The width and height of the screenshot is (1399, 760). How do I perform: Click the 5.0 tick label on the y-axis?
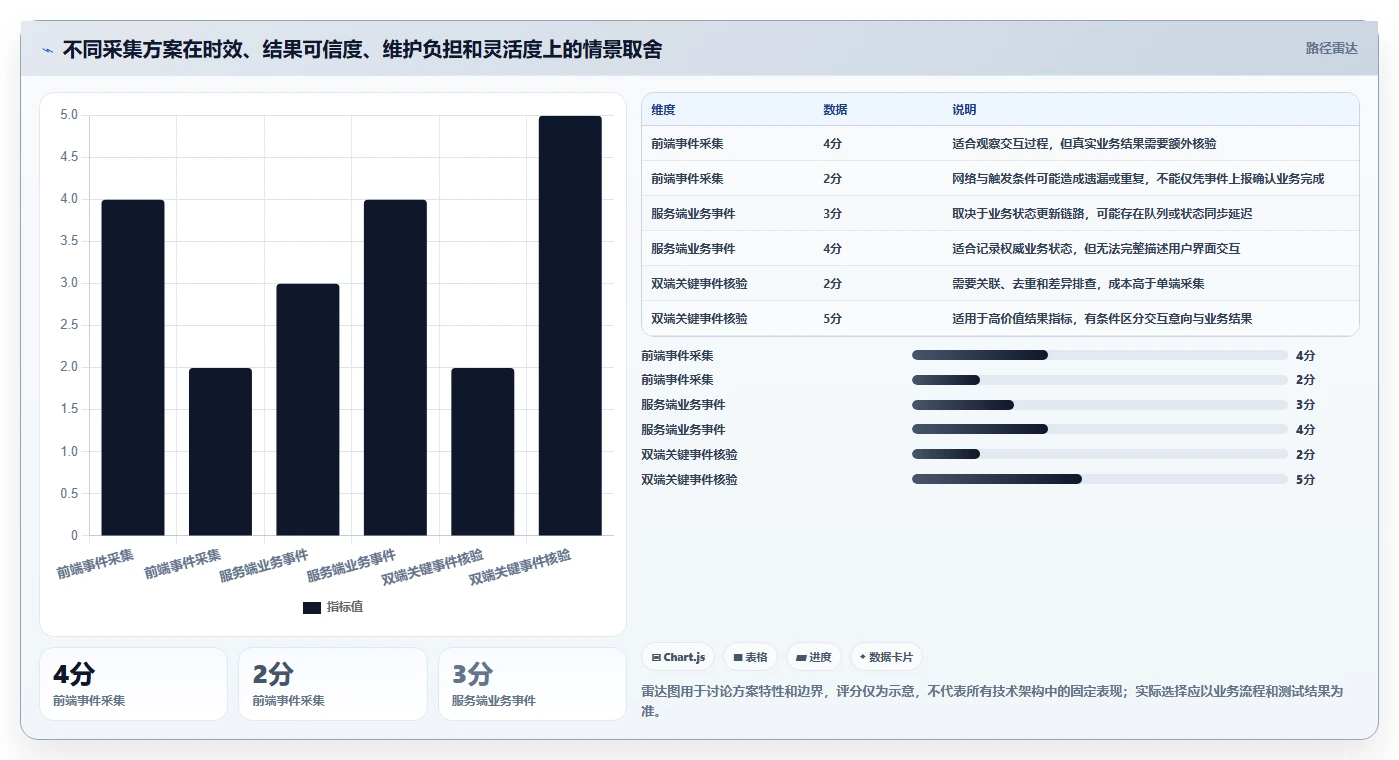coord(69,115)
